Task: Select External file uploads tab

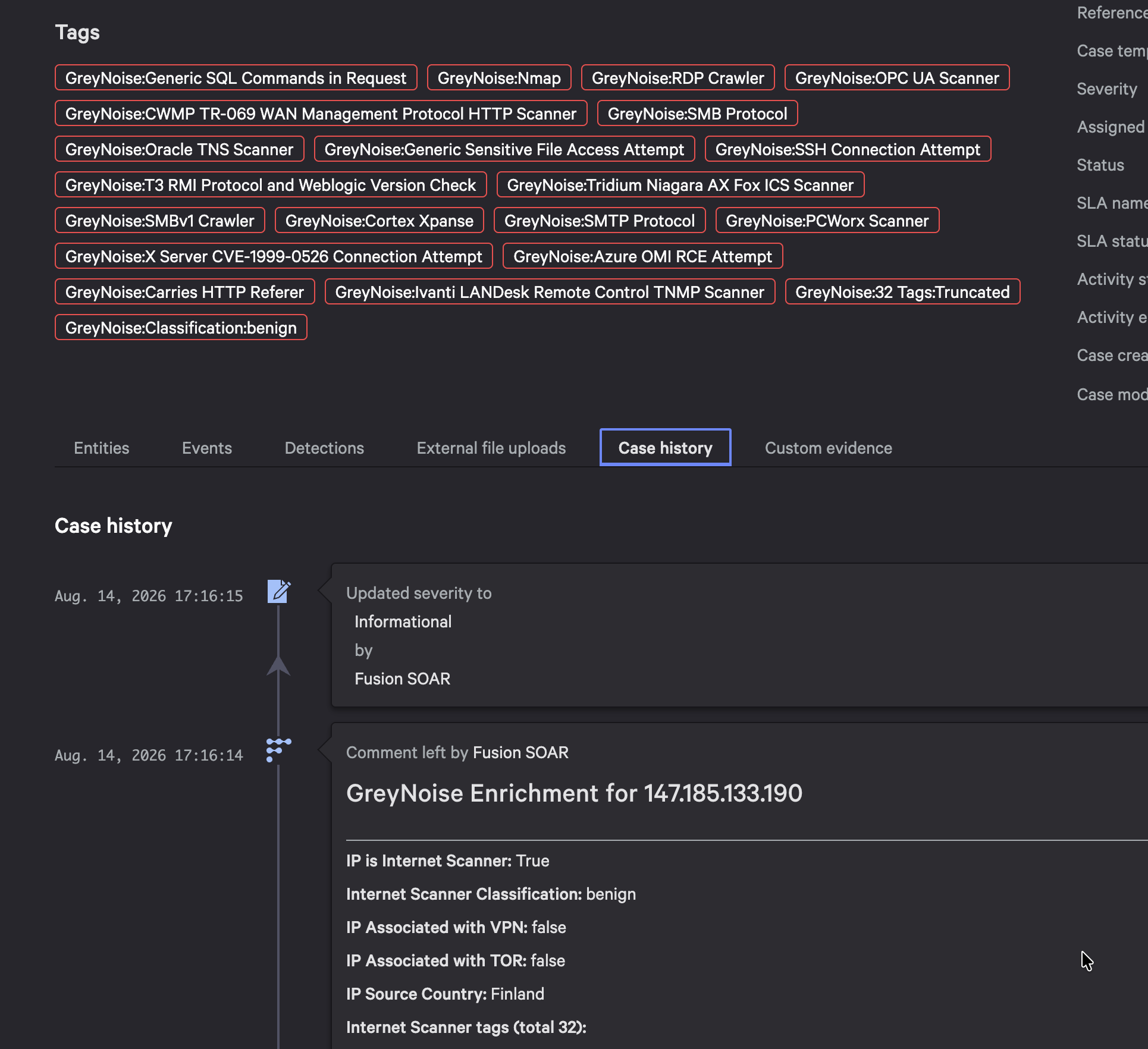Action: tap(491, 448)
